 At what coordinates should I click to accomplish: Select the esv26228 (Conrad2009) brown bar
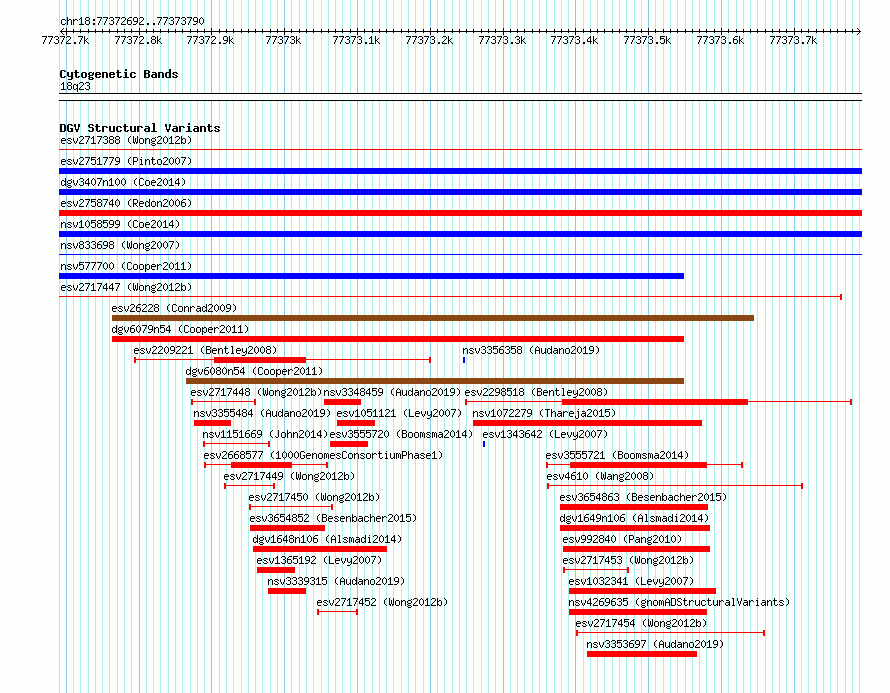click(433, 318)
